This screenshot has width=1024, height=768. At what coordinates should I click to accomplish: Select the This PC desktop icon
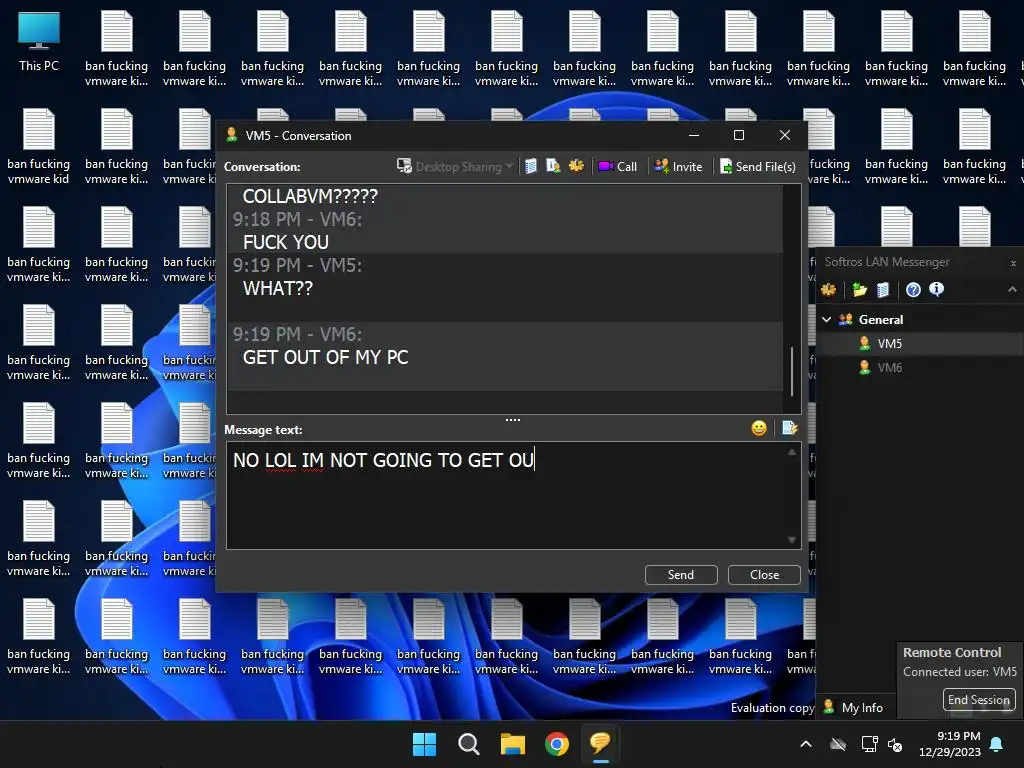[39, 42]
